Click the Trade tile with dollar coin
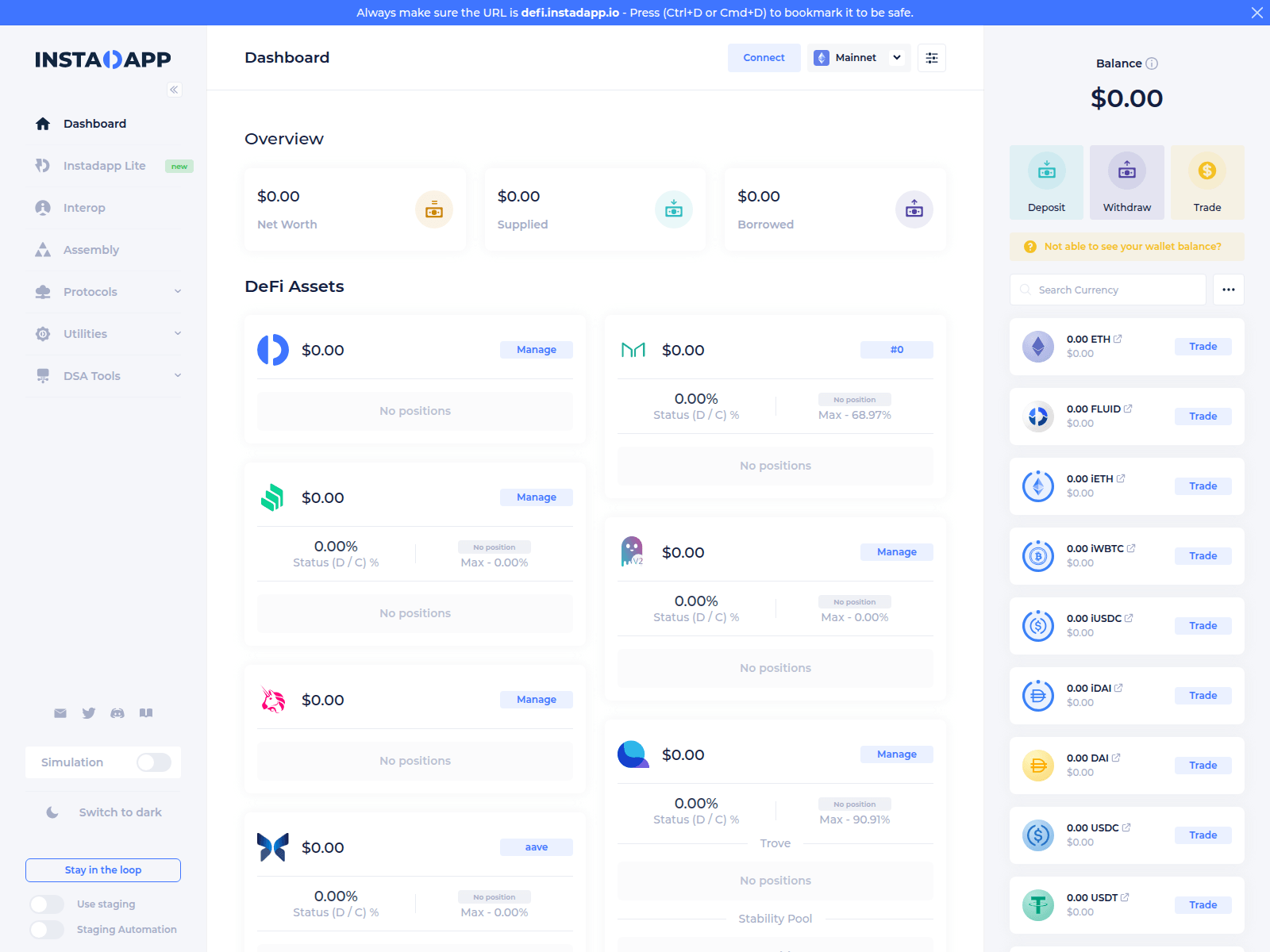Viewport: 1270px width, 952px height. click(x=1207, y=182)
